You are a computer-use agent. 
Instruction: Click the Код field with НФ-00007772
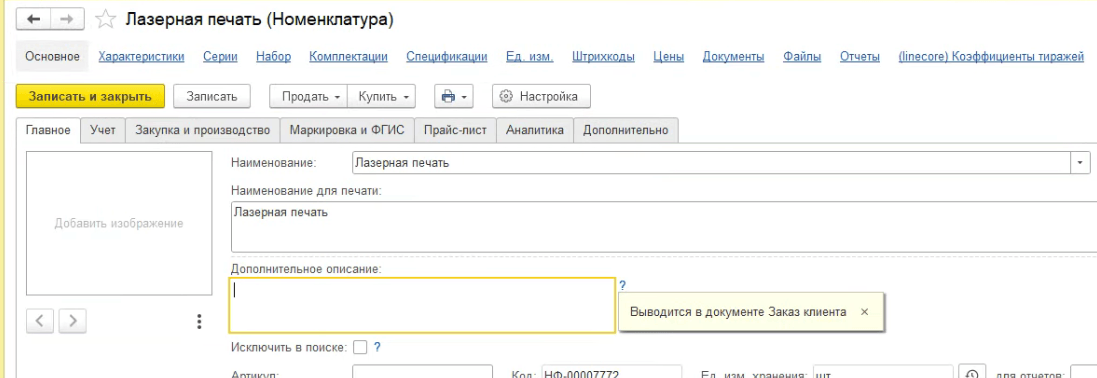[611, 372]
